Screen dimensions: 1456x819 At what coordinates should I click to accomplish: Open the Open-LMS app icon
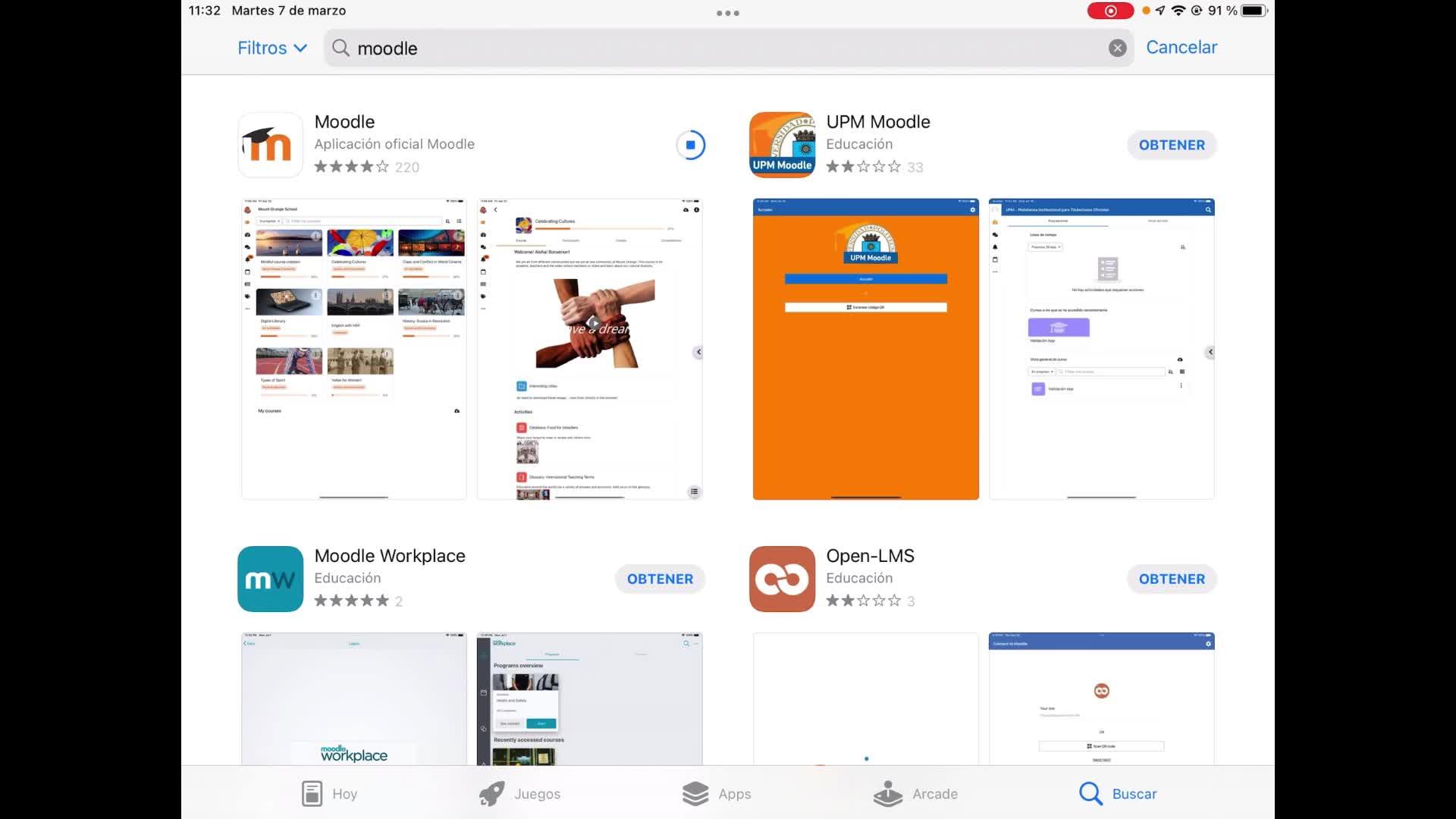tap(782, 579)
